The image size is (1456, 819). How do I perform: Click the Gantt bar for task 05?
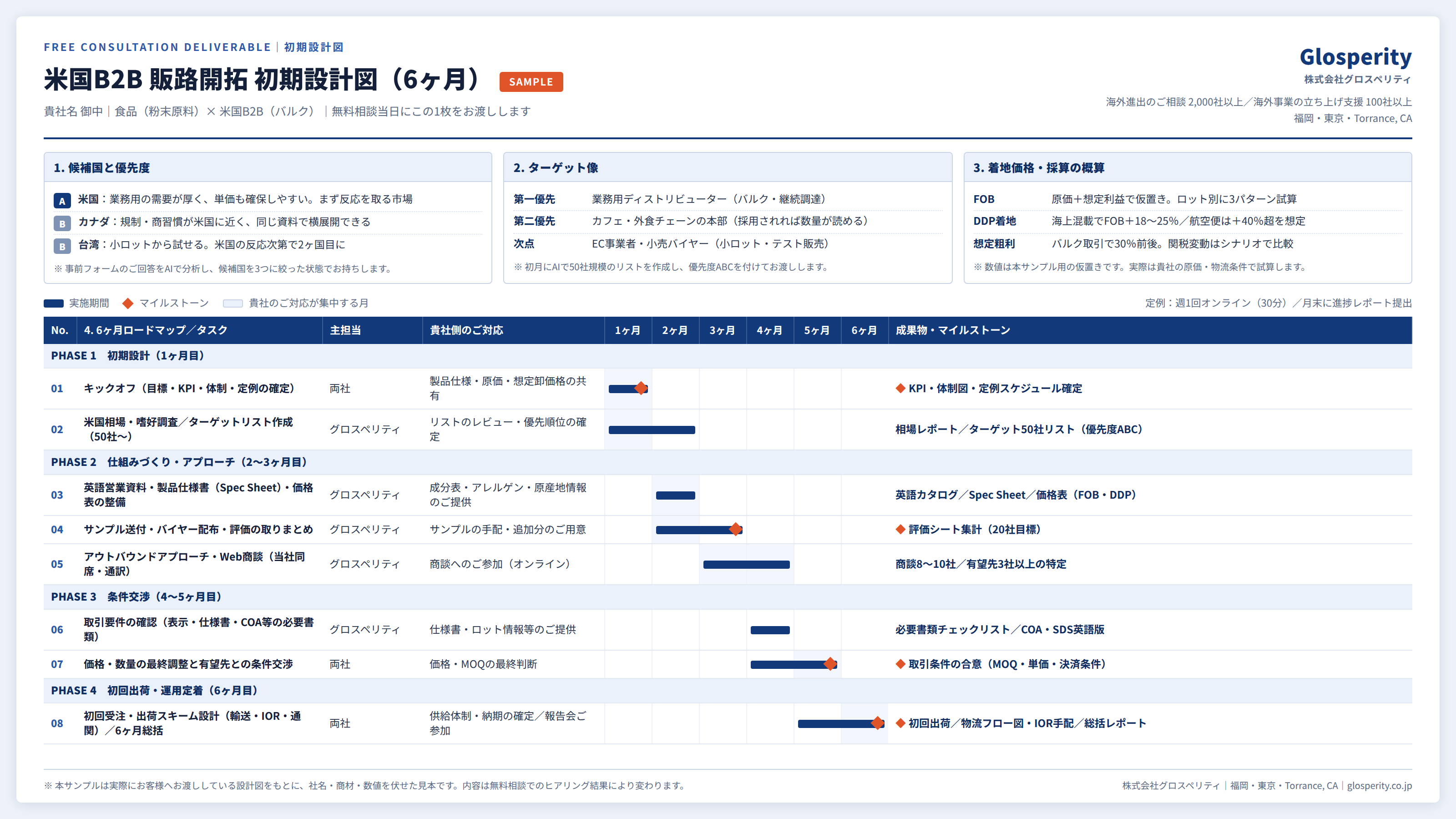coord(746,564)
